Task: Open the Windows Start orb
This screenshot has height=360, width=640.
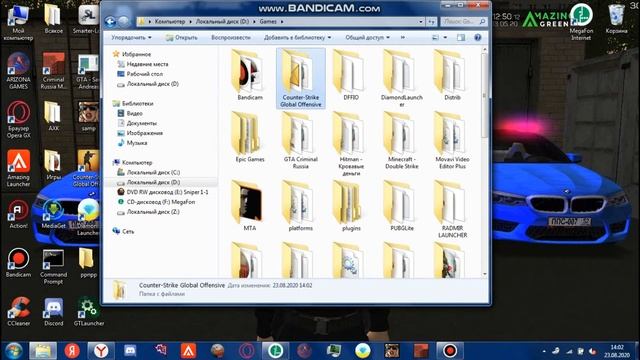Action: click(13, 351)
